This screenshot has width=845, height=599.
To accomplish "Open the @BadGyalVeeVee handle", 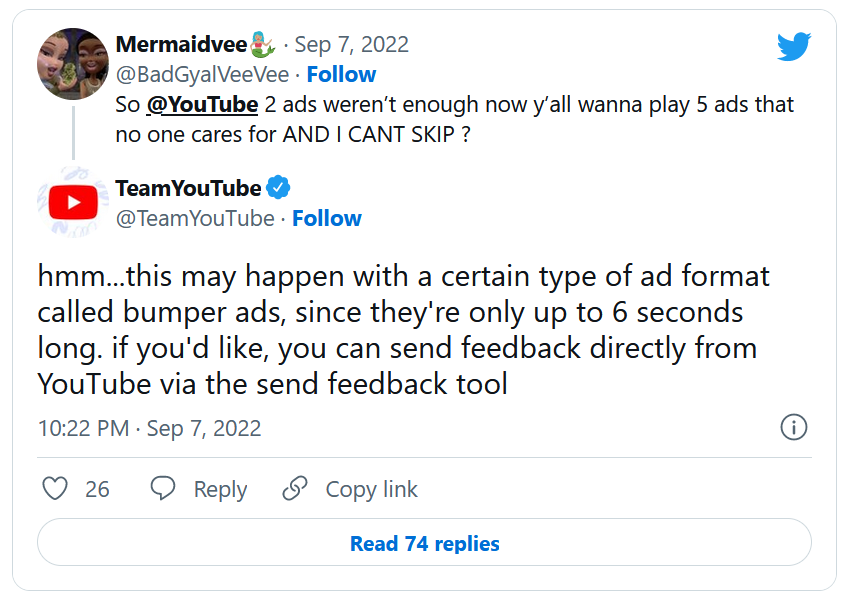I will click(x=205, y=75).
